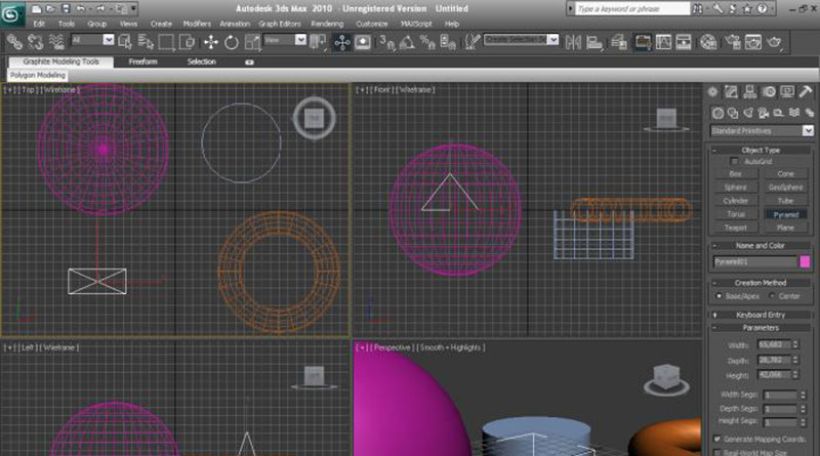
Task: Select the Base/Apex creation method
Action: 719,296
